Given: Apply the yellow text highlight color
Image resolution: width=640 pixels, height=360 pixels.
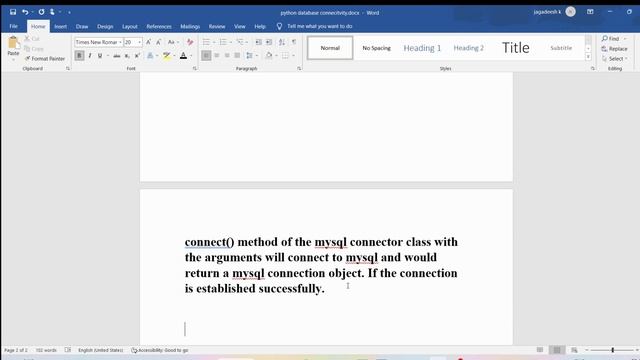Looking at the screenshot, I should (167, 56).
